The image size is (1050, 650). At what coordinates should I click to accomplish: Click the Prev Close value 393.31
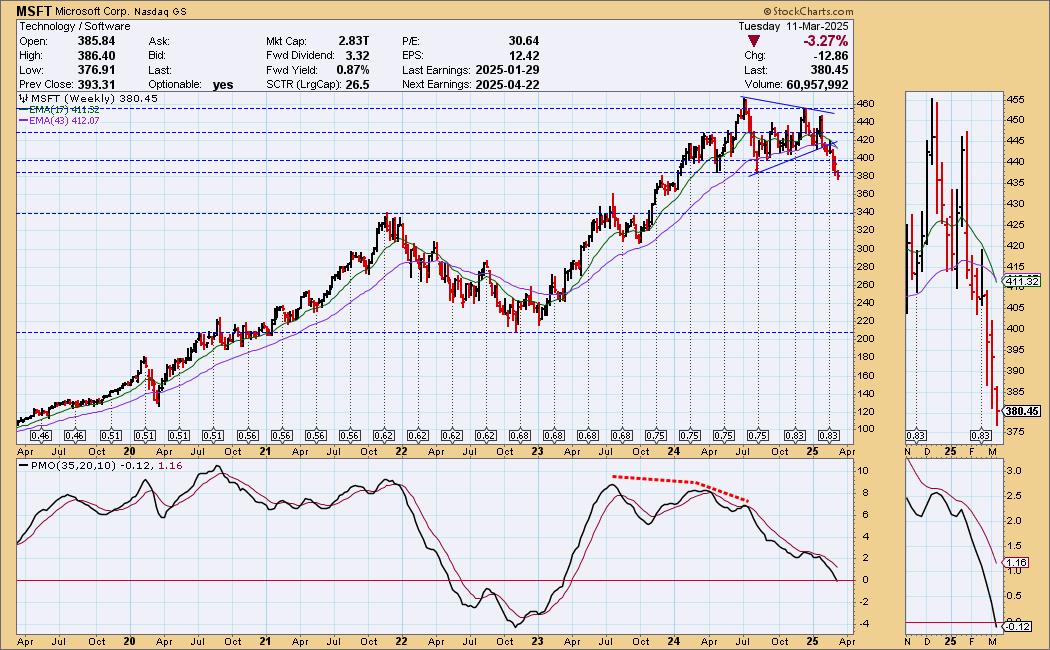pyautogui.click(x=96, y=84)
